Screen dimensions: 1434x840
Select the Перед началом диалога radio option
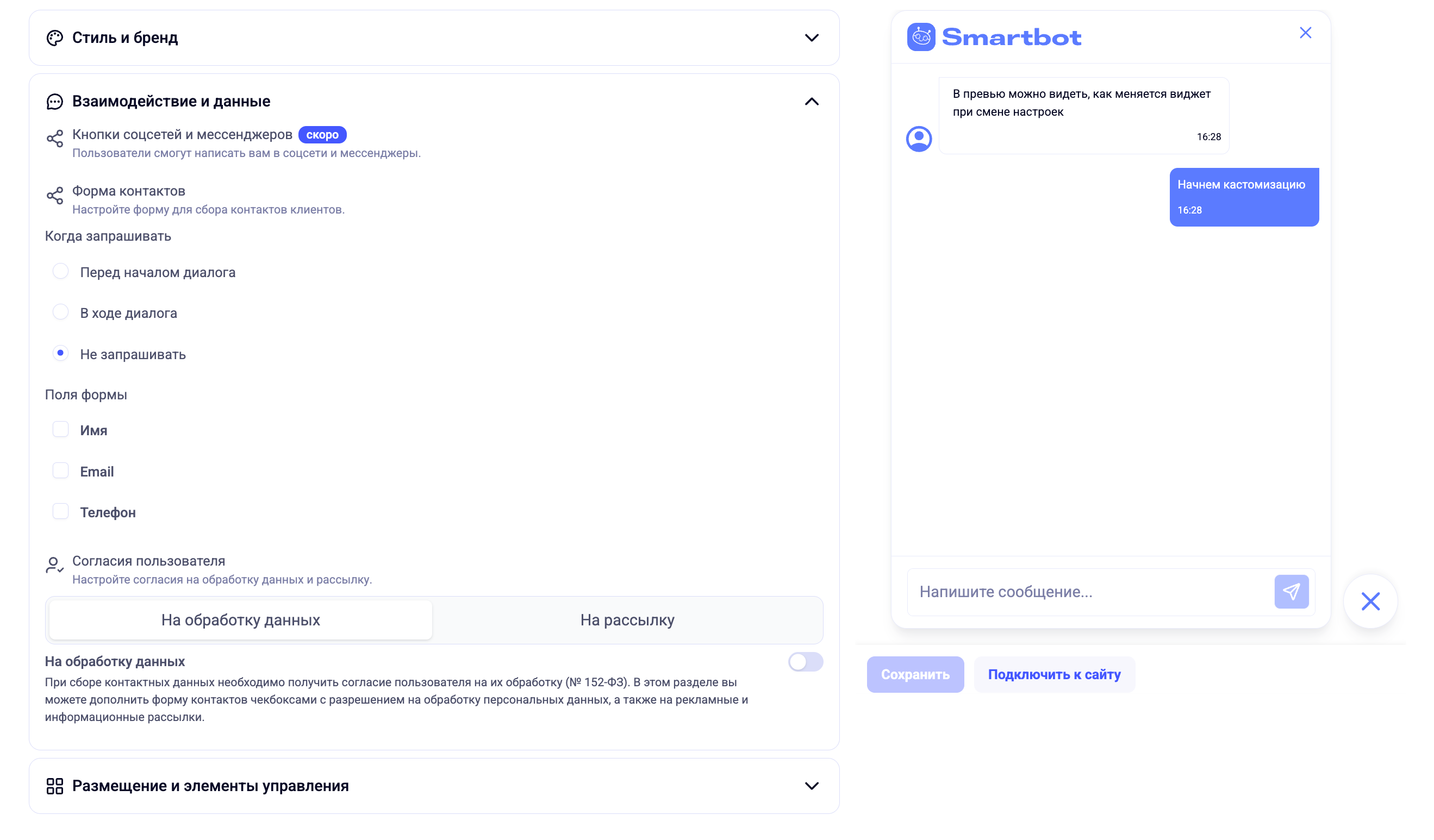60,272
